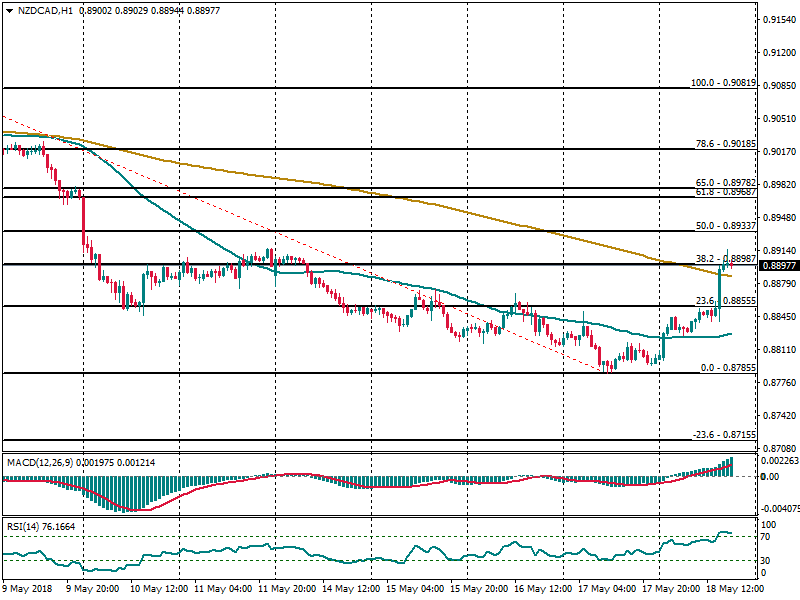
Task: Click the RSI 70 level scale mark
Action: pyautogui.click(x=767, y=537)
